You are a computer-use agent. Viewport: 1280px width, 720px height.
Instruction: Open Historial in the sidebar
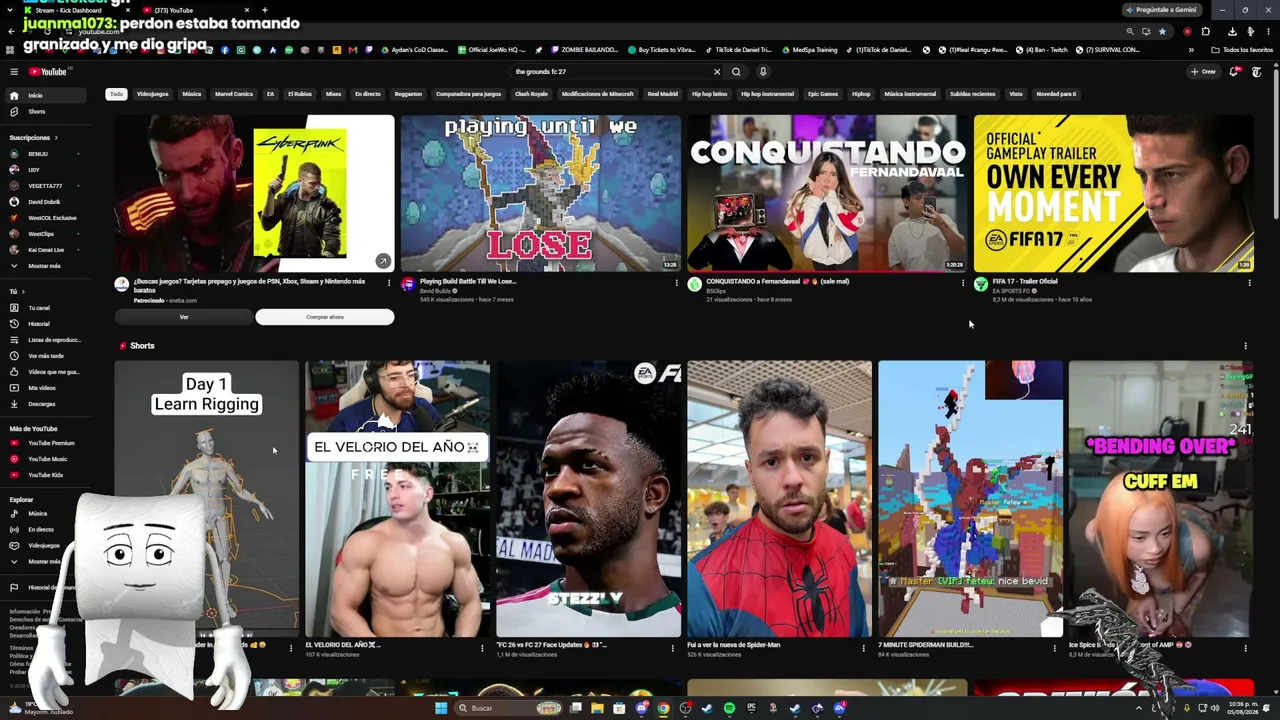tap(46, 324)
